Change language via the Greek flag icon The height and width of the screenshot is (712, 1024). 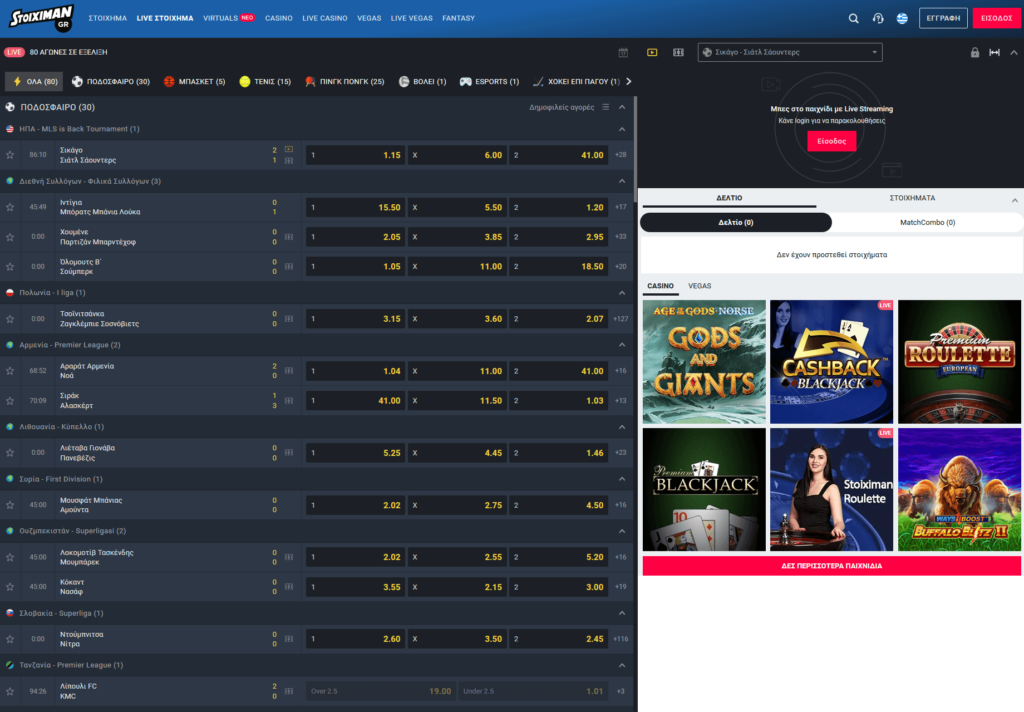click(x=902, y=18)
